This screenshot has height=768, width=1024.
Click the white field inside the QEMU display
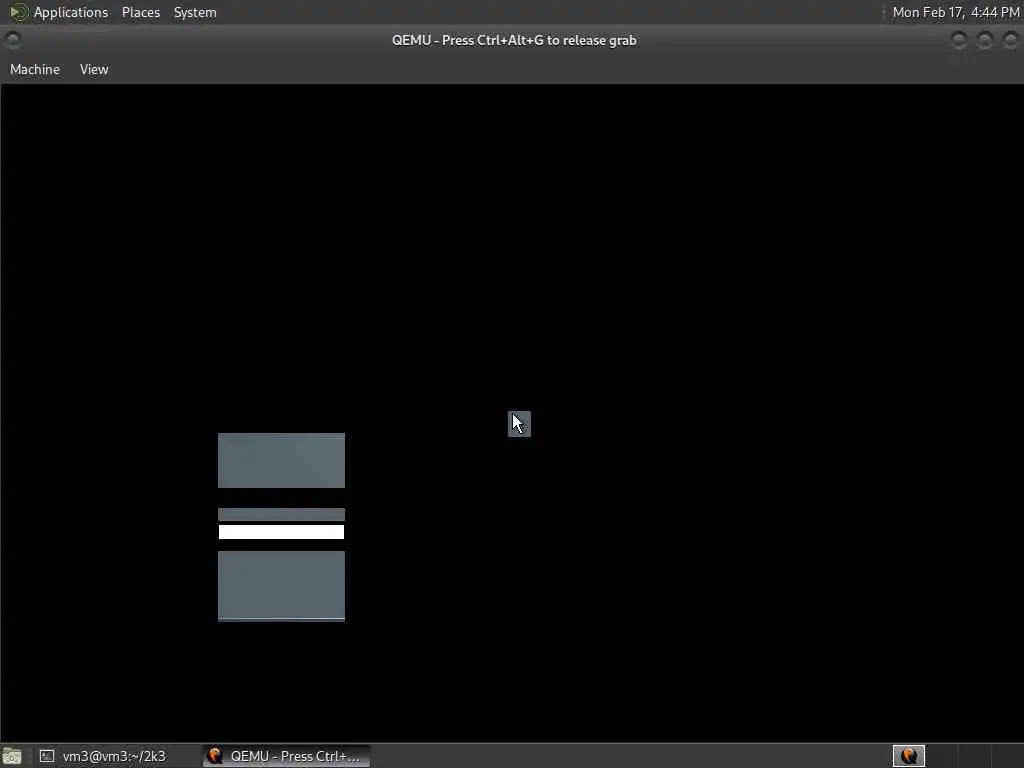coord(281,532)
